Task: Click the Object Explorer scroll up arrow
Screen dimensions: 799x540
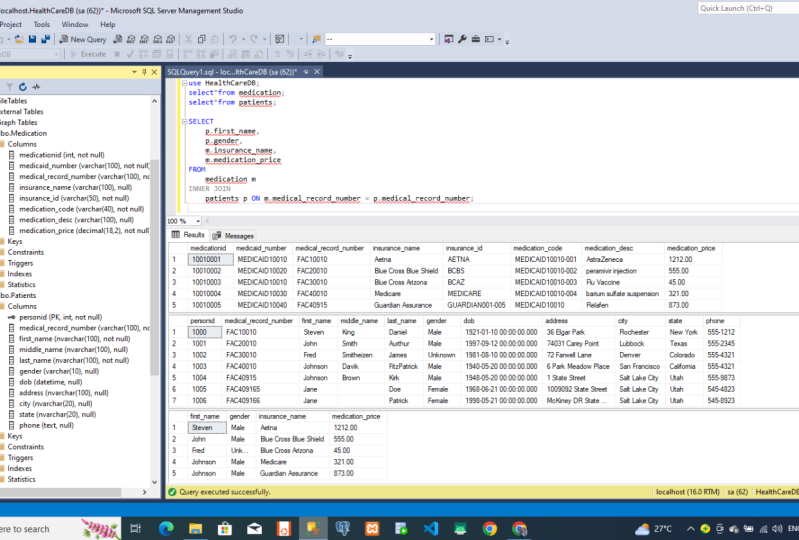Action: point(154,101)
